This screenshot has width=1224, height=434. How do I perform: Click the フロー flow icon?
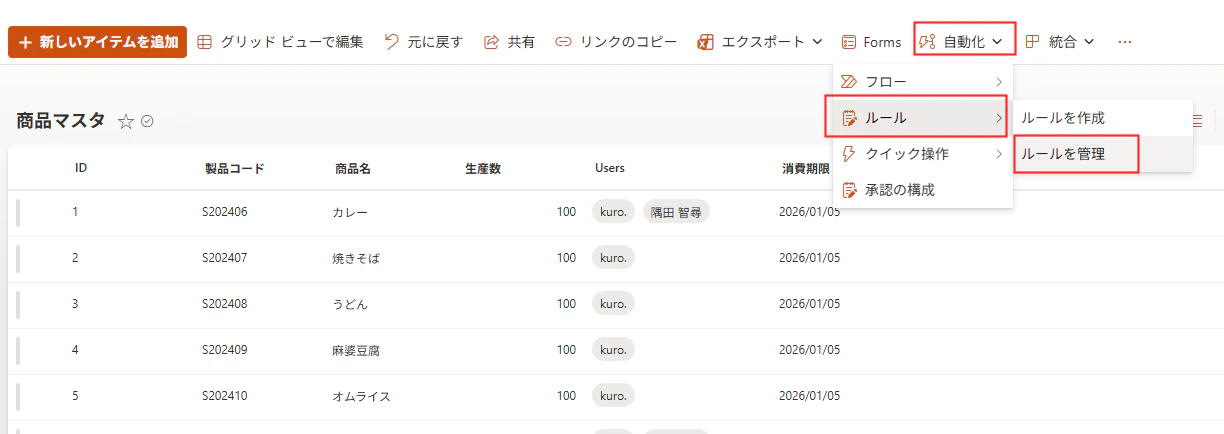click(x=850, y=81)
